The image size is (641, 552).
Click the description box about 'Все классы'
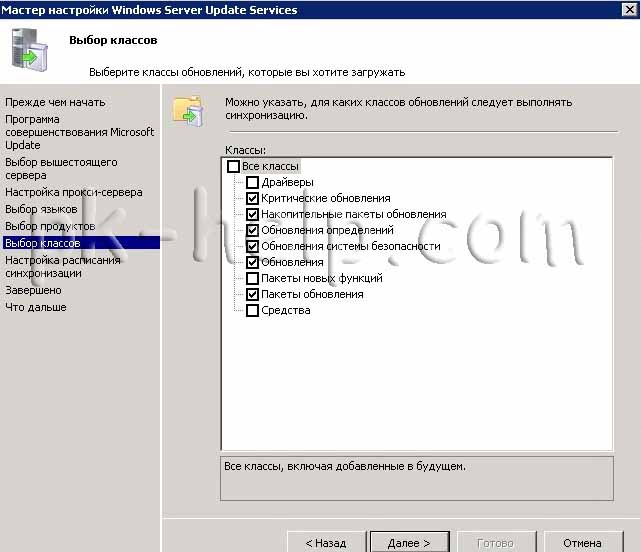(417, 478)
